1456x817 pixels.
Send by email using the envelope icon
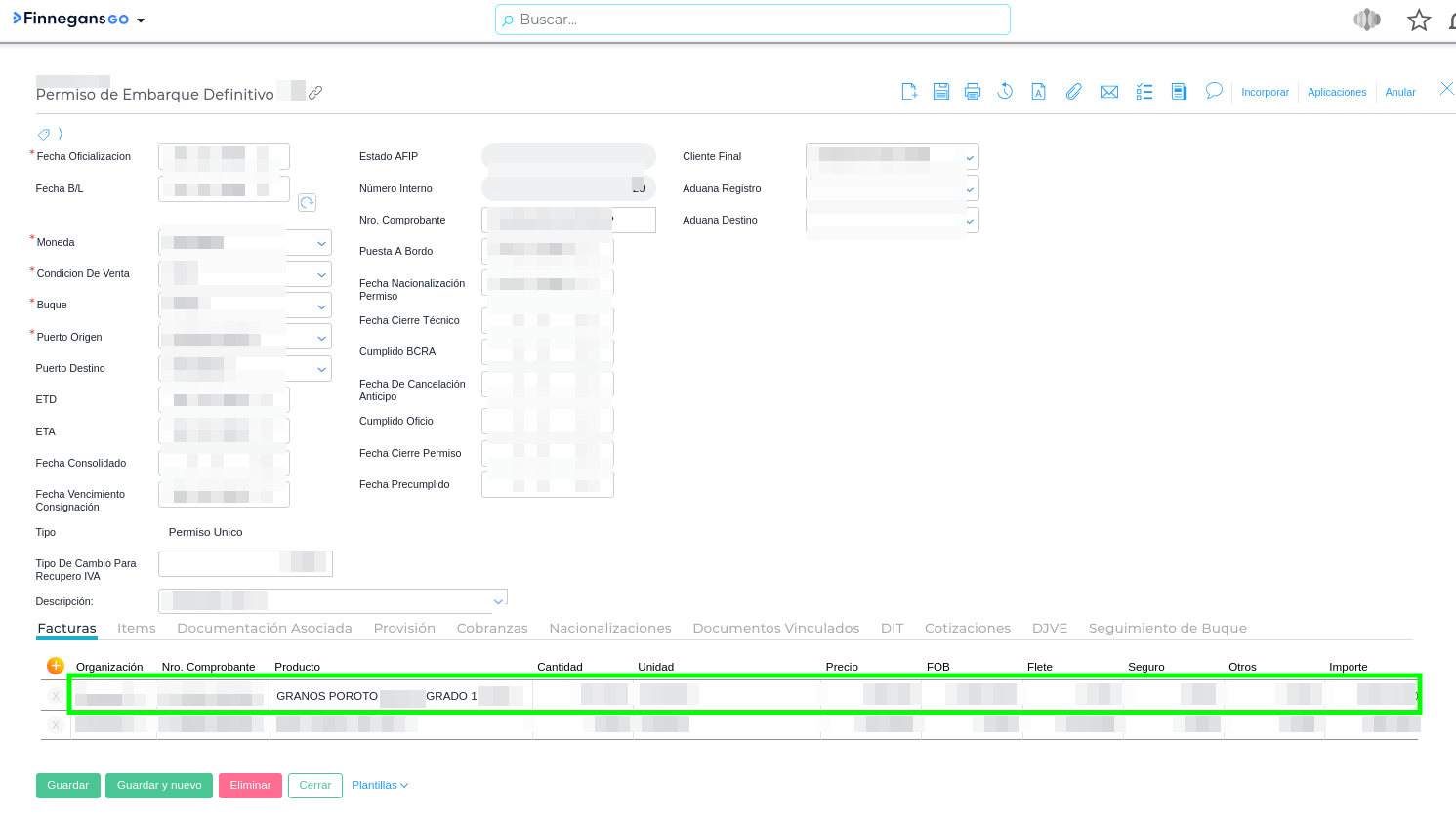tap(1108, 92)
